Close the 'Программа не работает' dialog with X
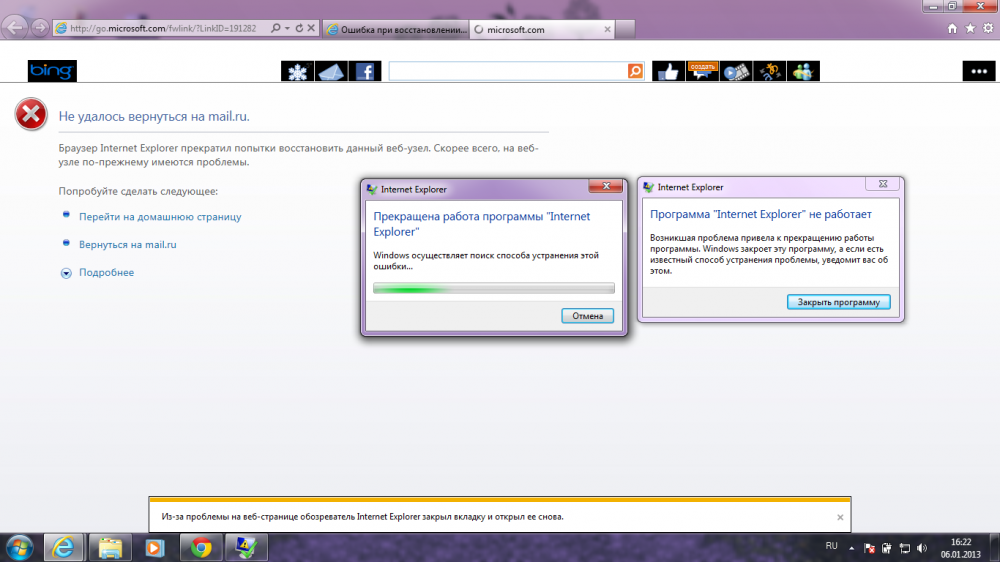The height and width of the screenshot is (562, 1000). 883,184
